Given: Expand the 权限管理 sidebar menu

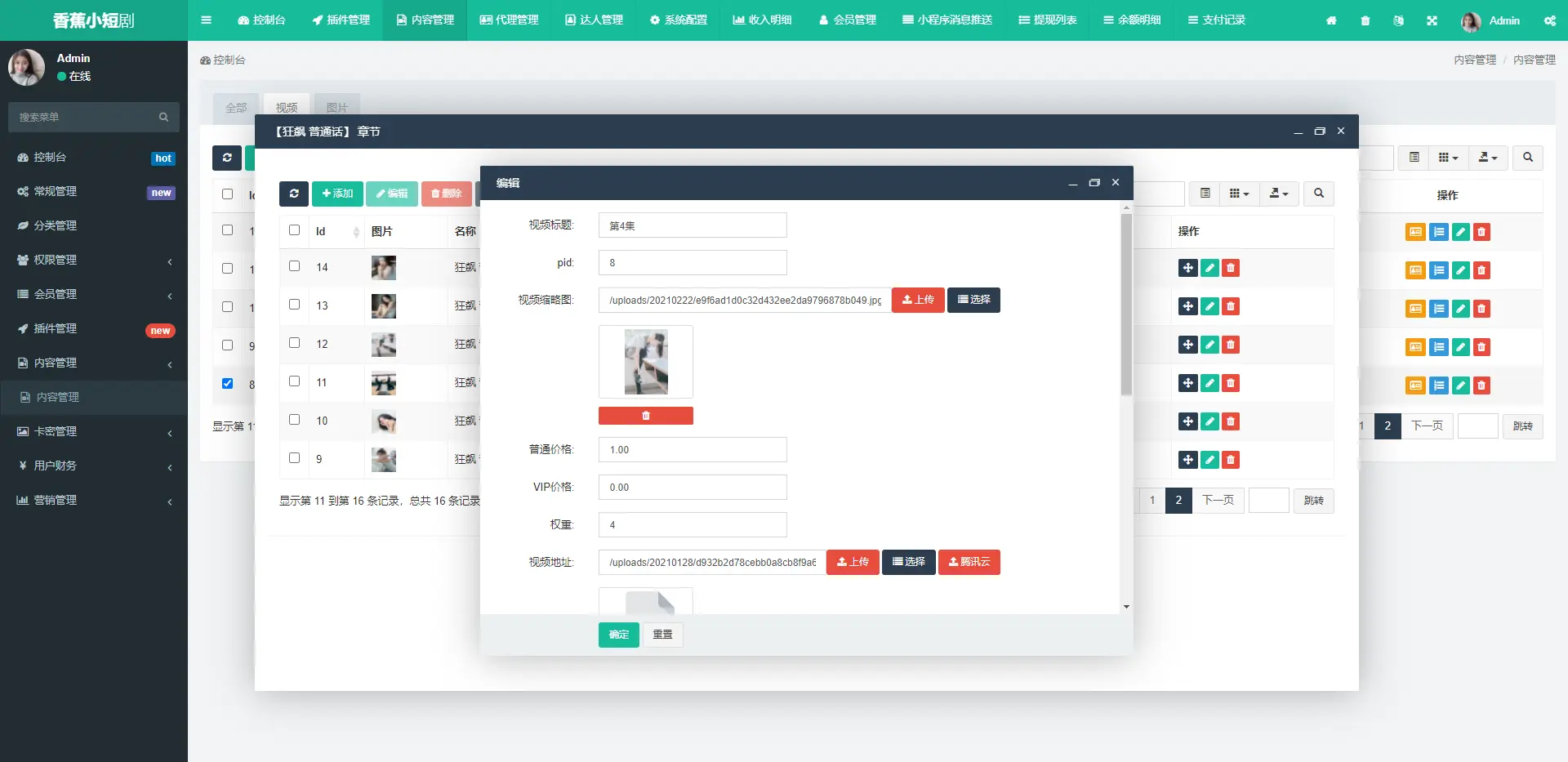Looking at the screenshot, I should pos(94,260).
